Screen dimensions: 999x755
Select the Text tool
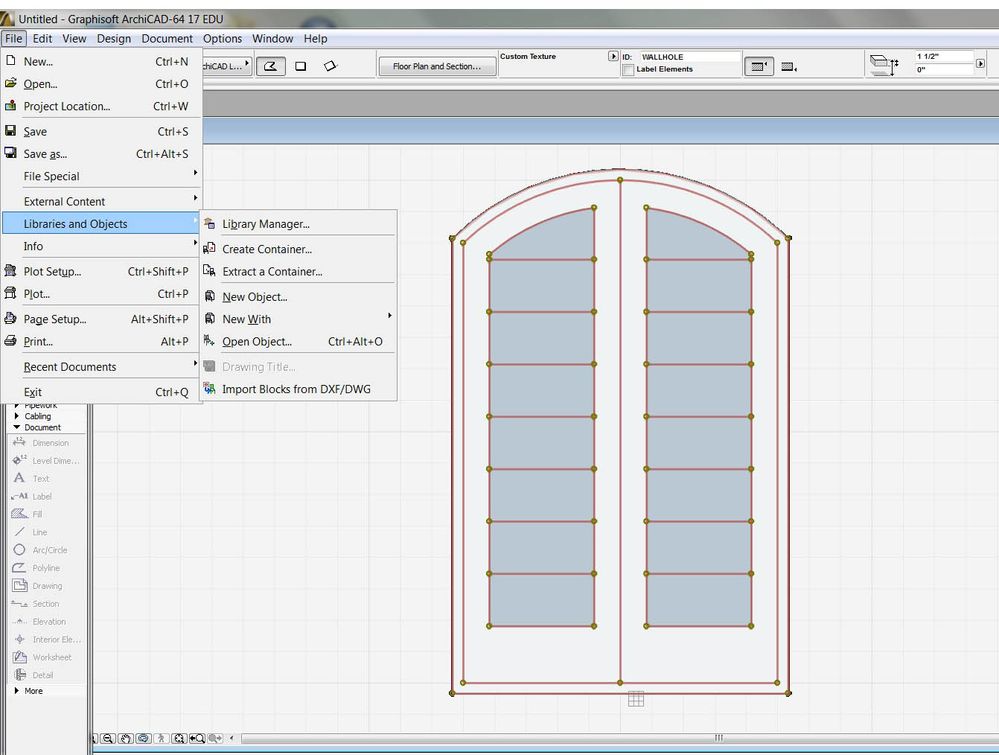point(40,478)
